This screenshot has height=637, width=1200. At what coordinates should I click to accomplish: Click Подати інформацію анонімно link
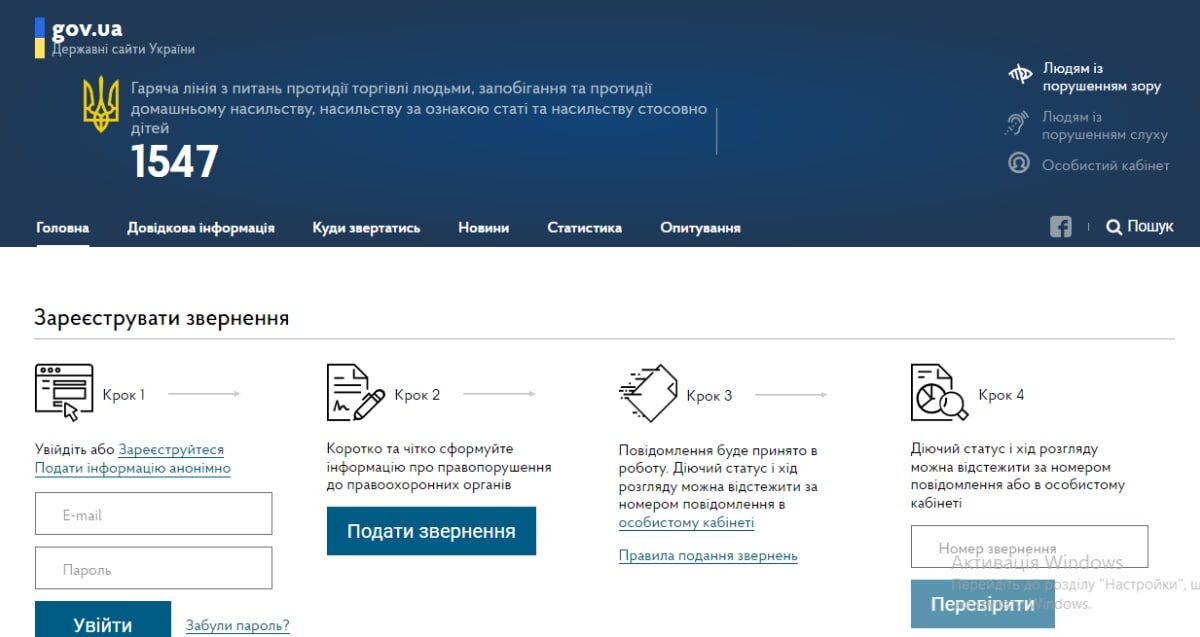coord(133,468)
